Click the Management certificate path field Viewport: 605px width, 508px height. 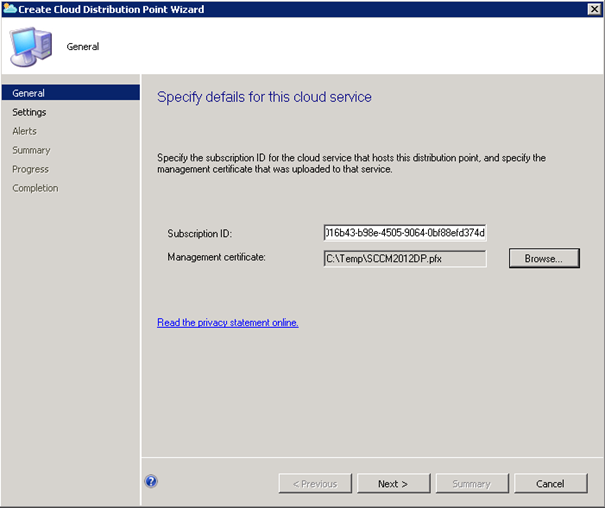(404, 259)
